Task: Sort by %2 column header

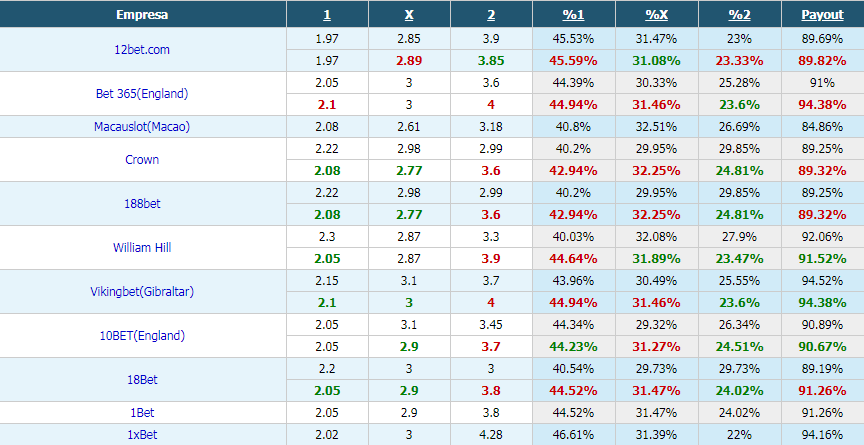Action: tap(739, 15)
